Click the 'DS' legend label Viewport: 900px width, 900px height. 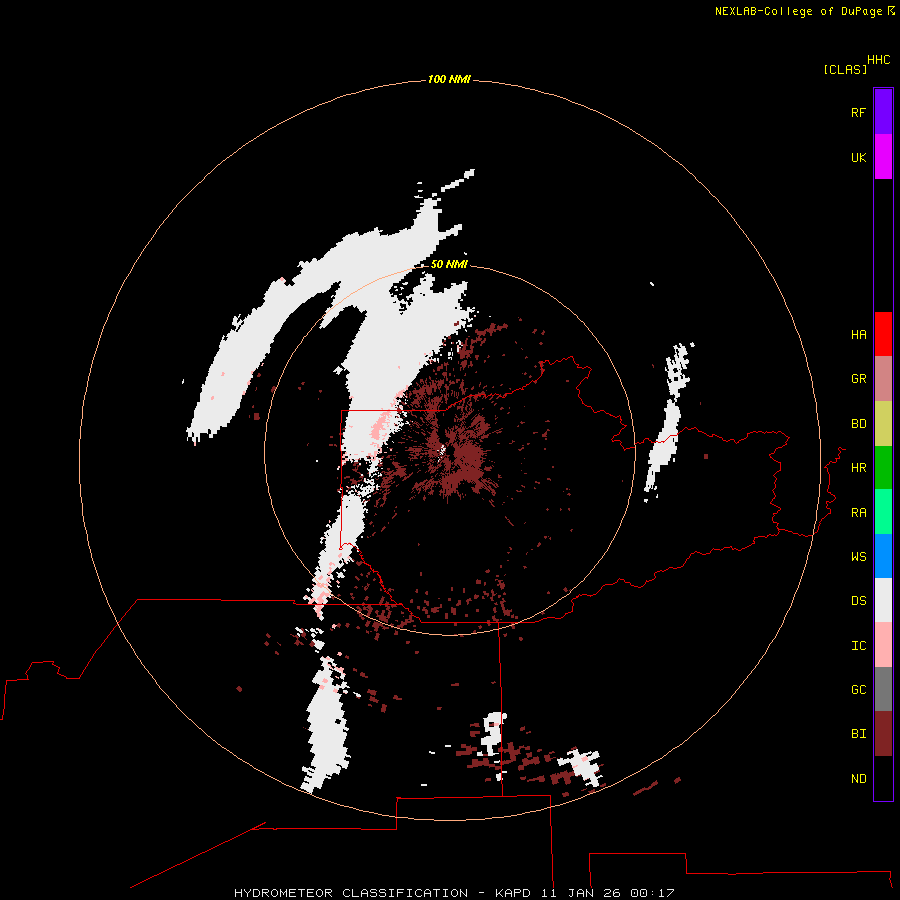pos(858,601)
